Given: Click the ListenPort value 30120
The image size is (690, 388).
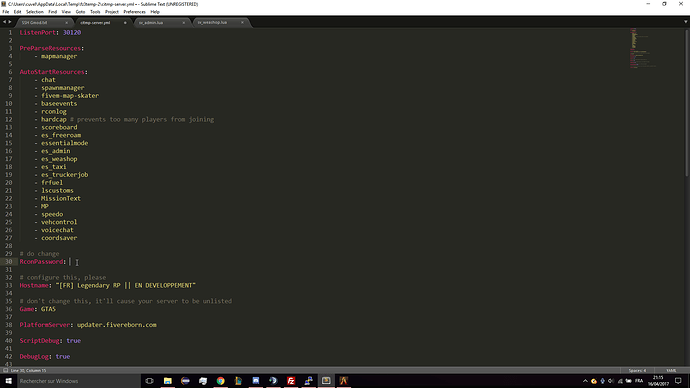Looking at the screenshot, I should [x=72, y=33].
